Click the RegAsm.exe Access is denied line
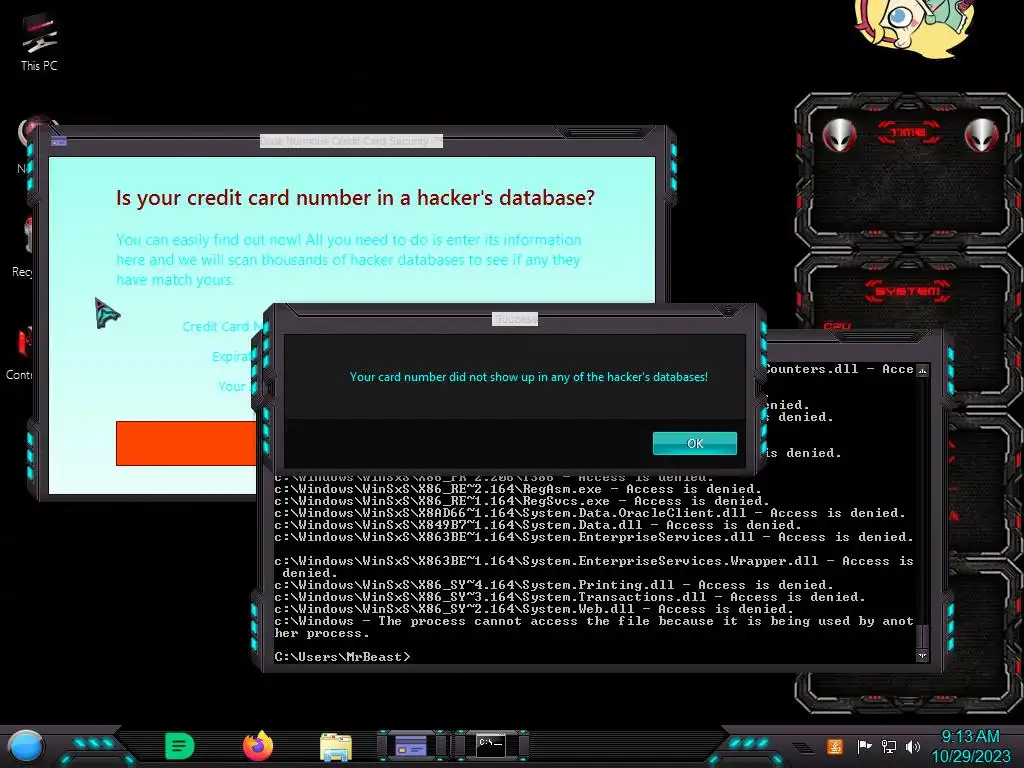This screenshot has width=1024, height=768. (x=518, y=488)
